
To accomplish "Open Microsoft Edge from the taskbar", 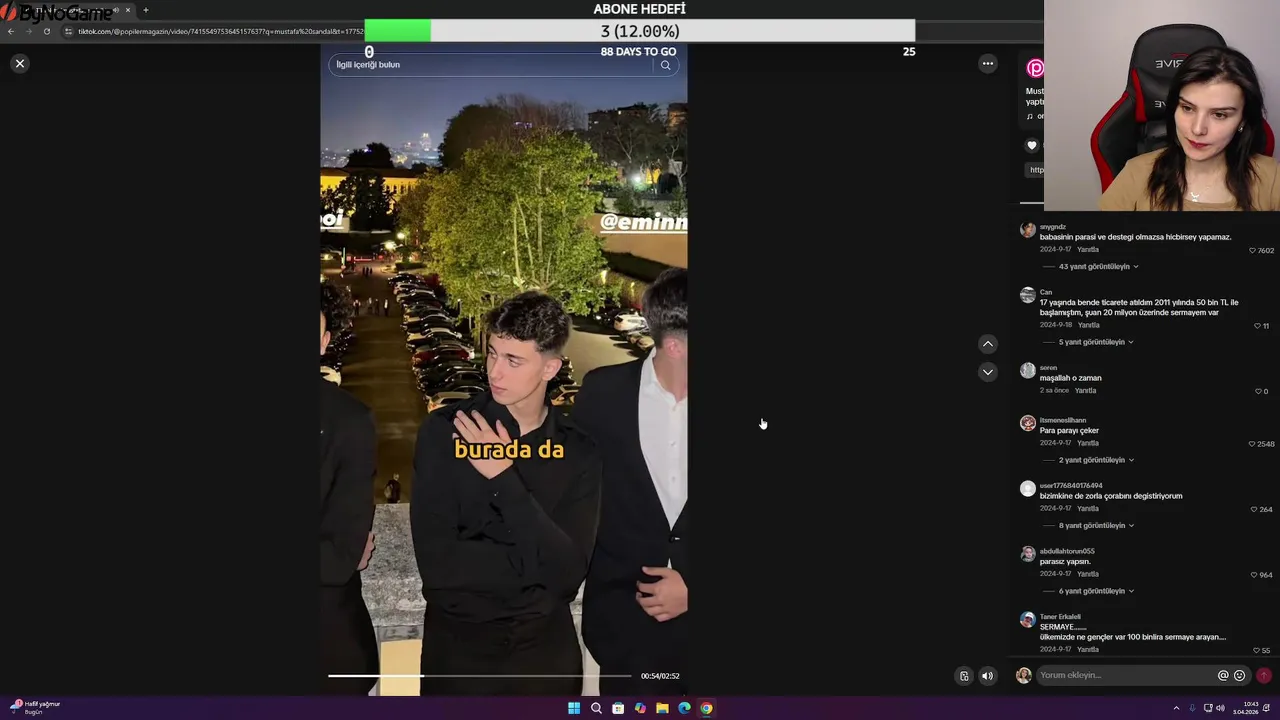I will point(684,708).
